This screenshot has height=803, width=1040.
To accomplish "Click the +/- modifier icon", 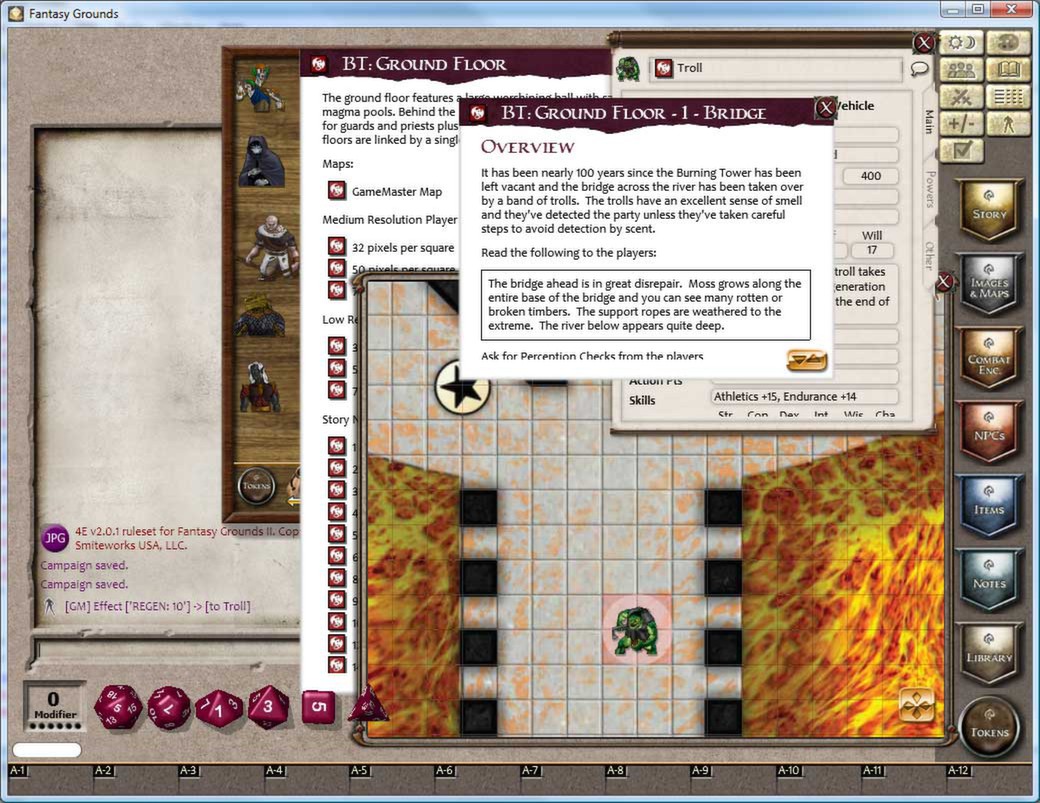I will pos(963,123).
